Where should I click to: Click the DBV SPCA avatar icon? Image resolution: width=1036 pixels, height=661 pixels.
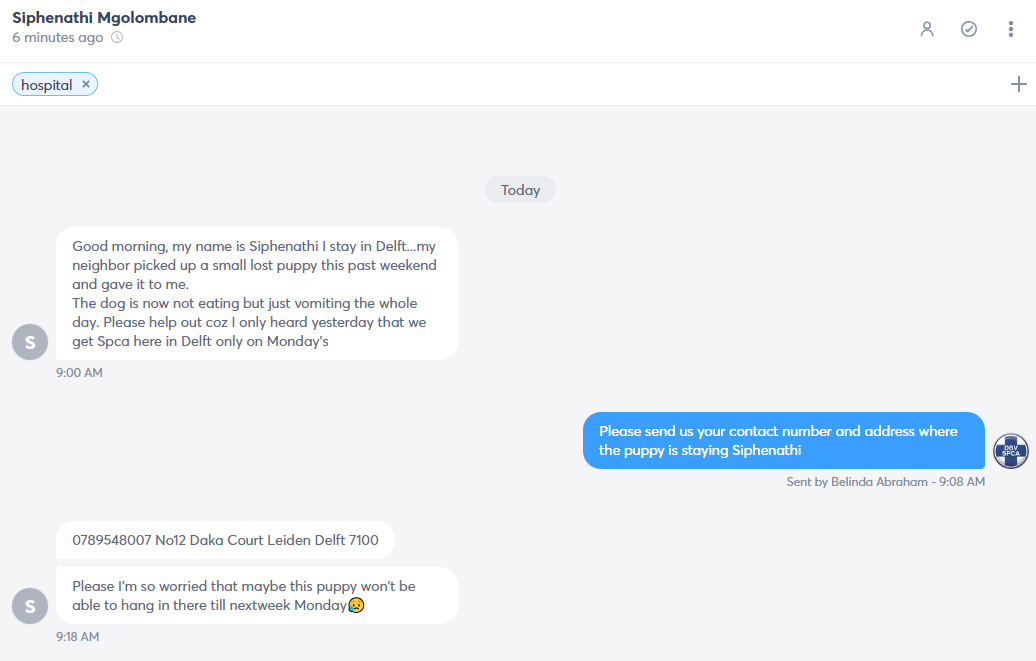[x=1011, y=451]
